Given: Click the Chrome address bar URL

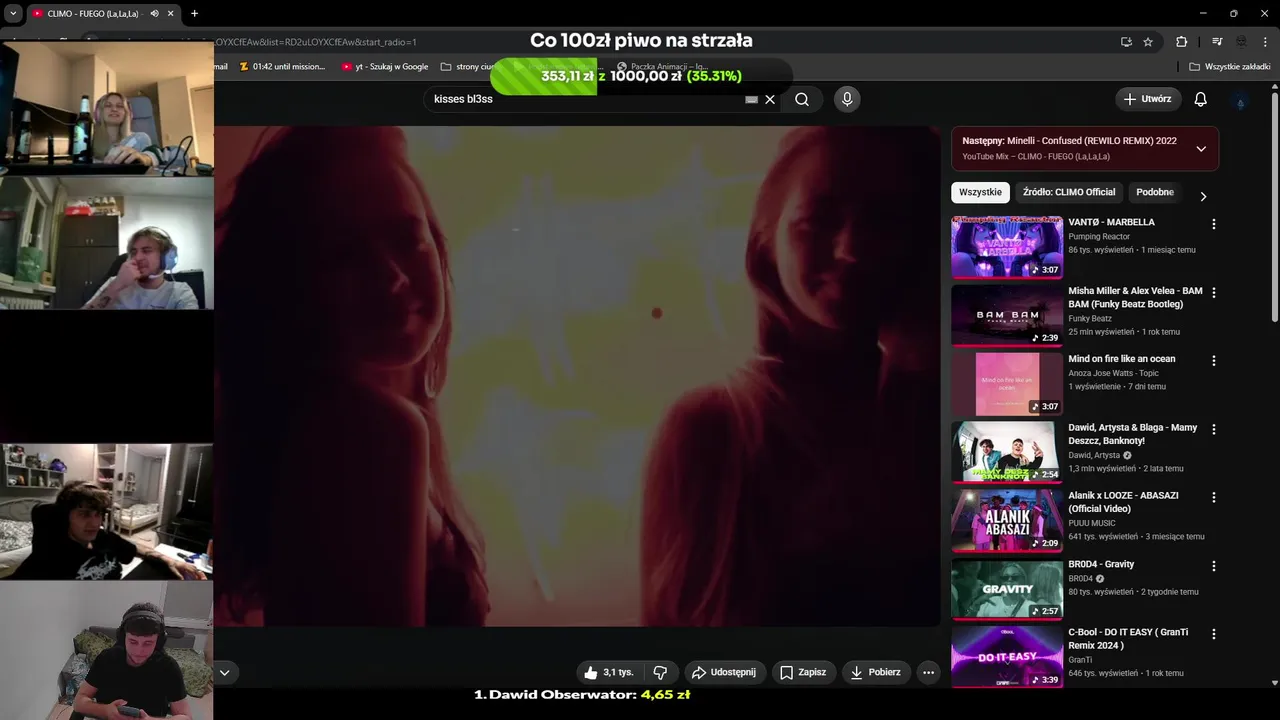Looking at the screenshot, I should 316,42.
